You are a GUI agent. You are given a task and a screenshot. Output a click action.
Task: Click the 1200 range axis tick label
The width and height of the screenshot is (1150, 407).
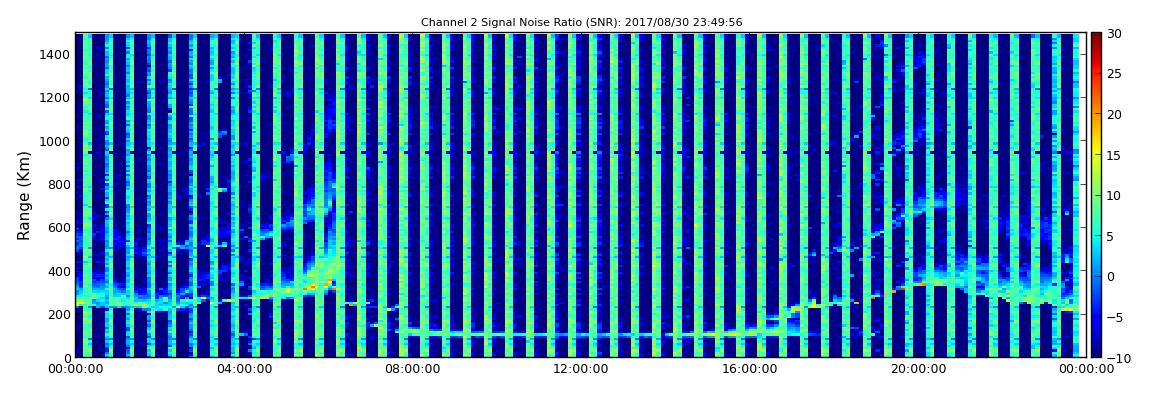coord(56,98)
